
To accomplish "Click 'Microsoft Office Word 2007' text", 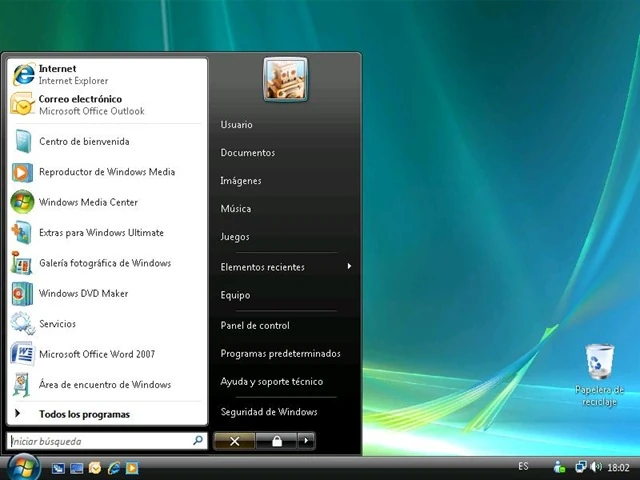I will point(97,354).
